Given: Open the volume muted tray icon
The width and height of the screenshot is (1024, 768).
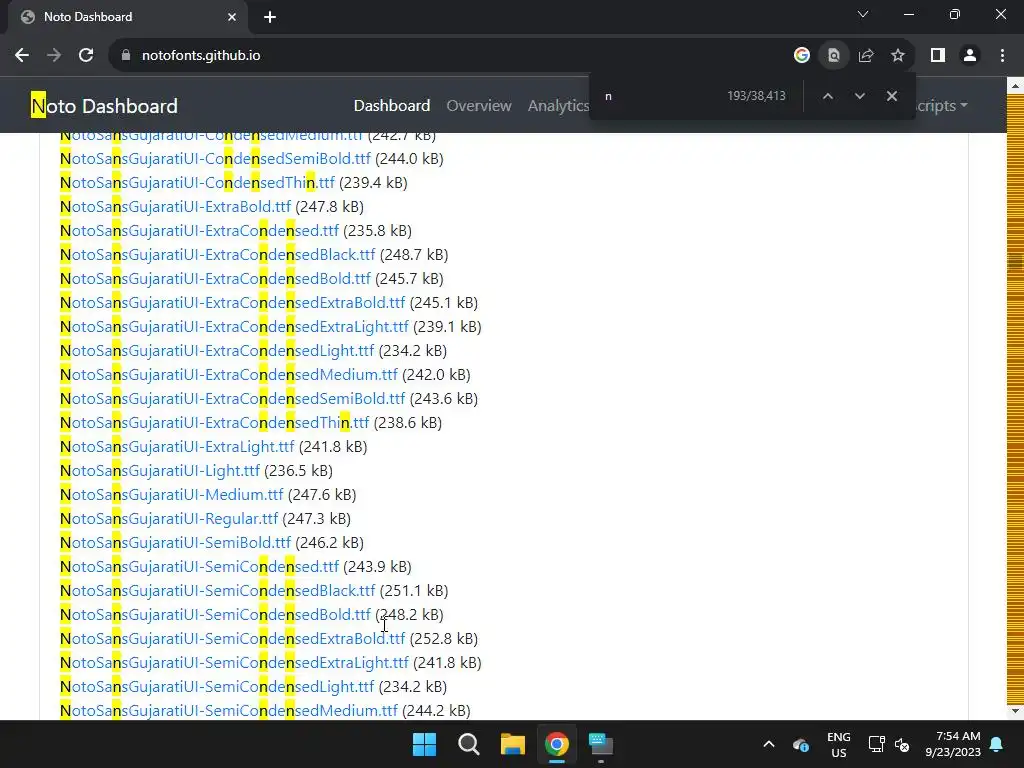Looking at the screenshot, I should tap(903, 744).
